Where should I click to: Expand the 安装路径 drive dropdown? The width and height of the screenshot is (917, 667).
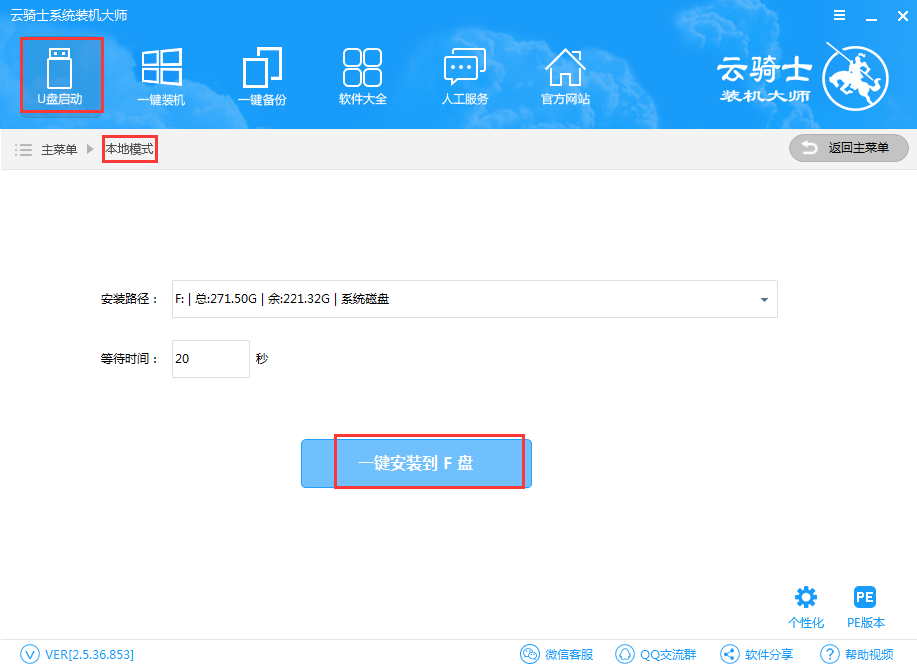coord(474,299)
